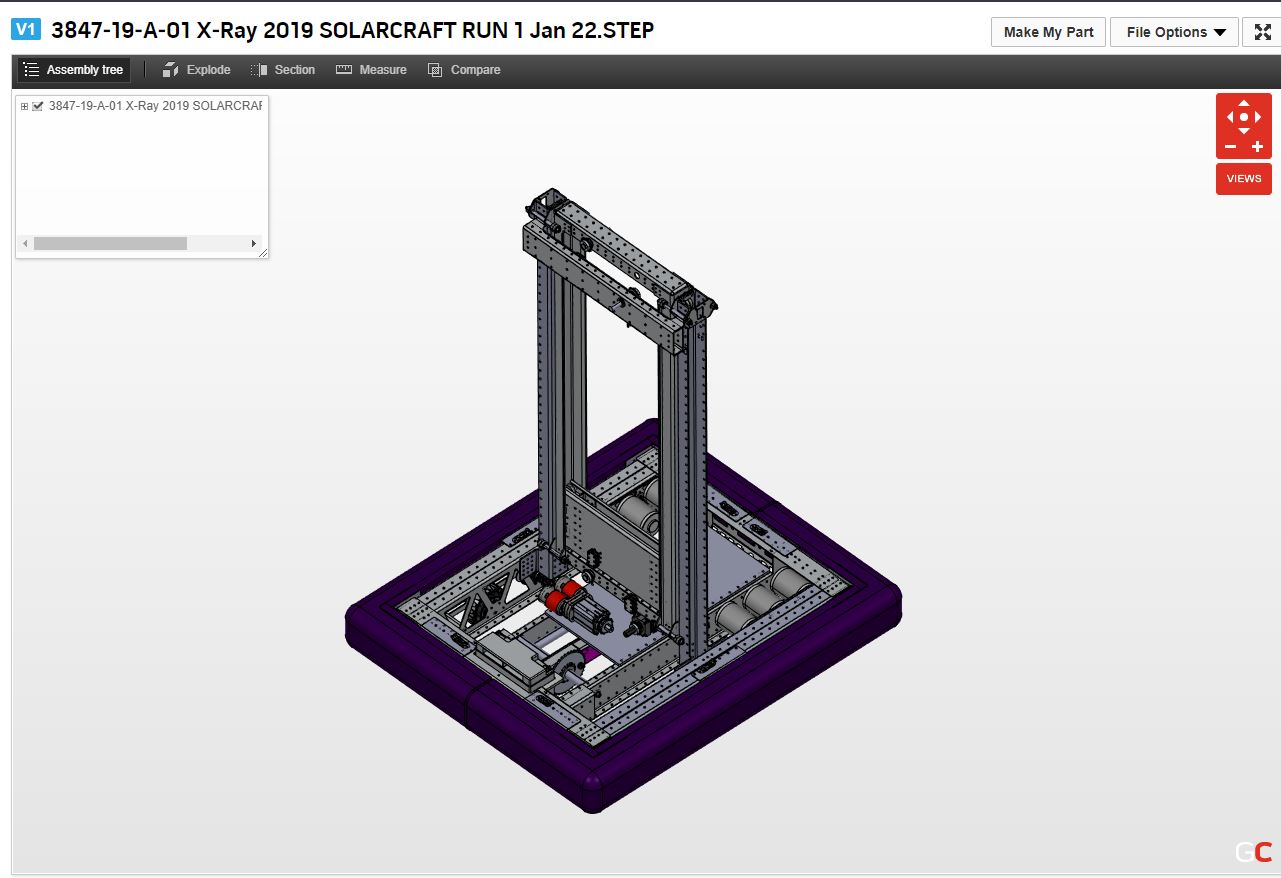Zoom in with the plus icon
The height and width of the screenshot is (878, 1281).
click(x=1258, y=147)
